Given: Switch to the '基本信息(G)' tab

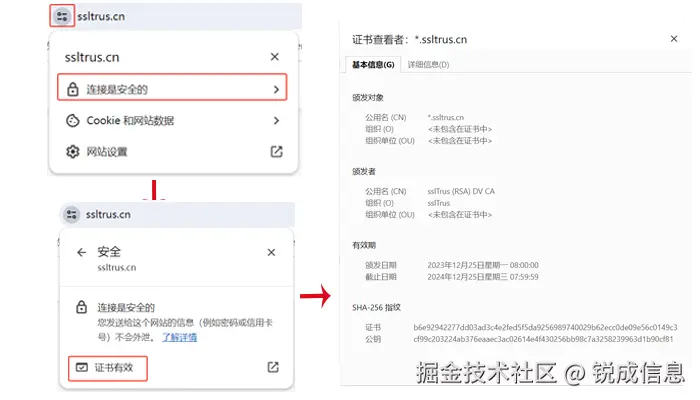Looking at the screenshot, I should coord(373,65).
